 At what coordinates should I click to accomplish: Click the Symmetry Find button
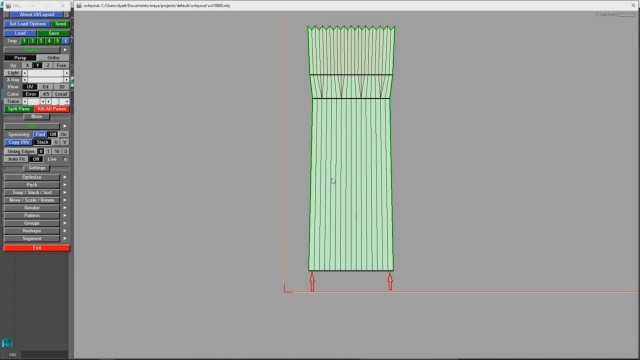click(40, 134)
